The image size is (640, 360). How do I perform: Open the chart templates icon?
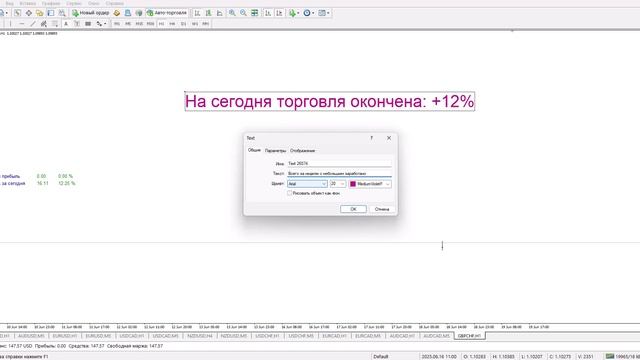[x=322, y=13]
